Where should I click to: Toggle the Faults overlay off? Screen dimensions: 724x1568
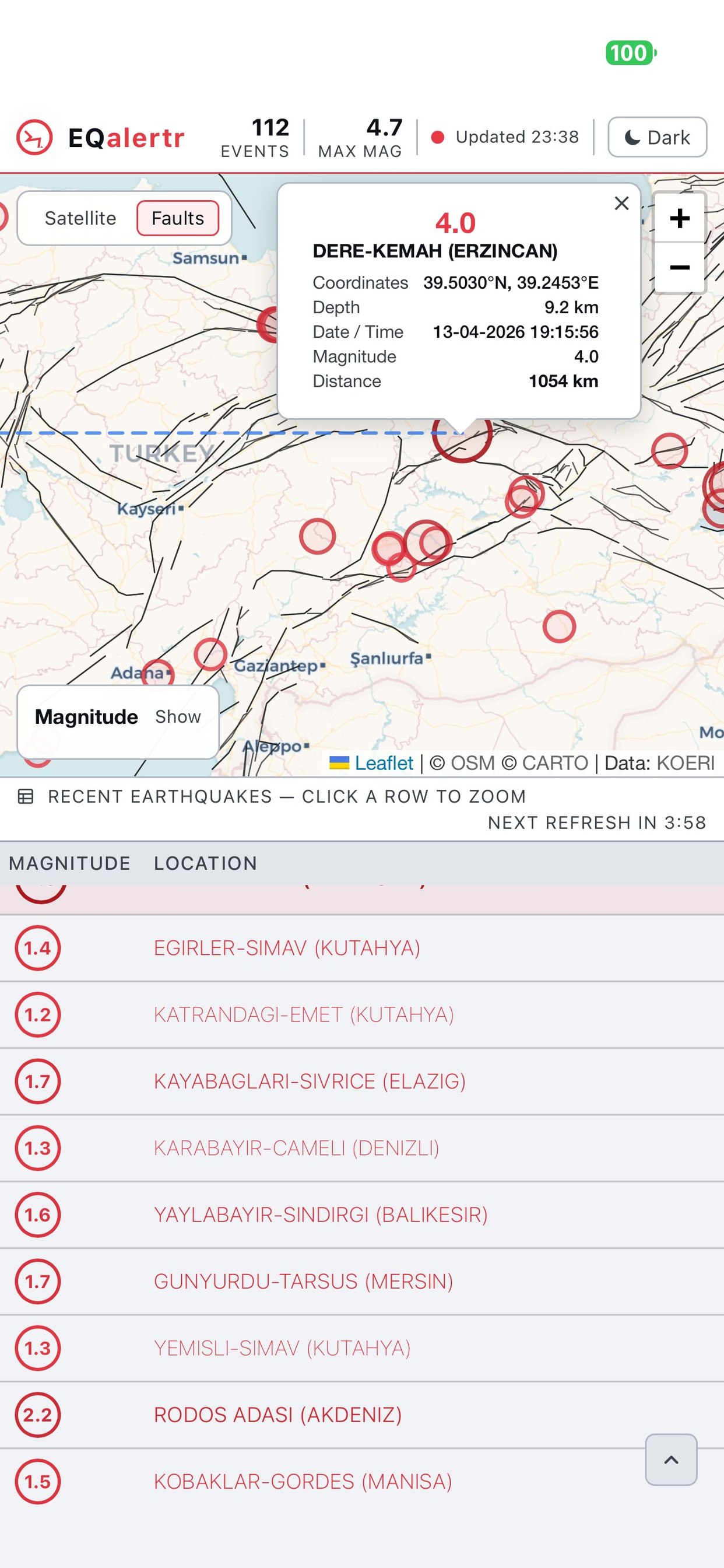coord(178,218)
